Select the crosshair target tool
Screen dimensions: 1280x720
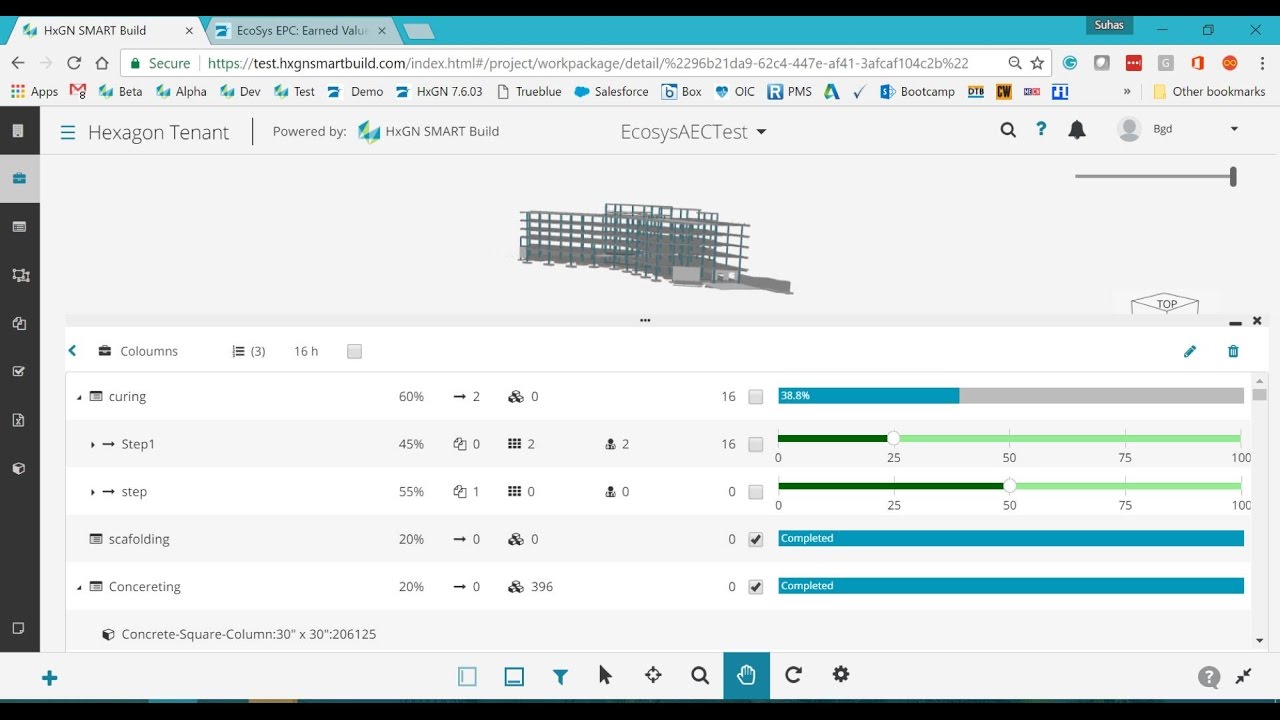tap(653, 675)
